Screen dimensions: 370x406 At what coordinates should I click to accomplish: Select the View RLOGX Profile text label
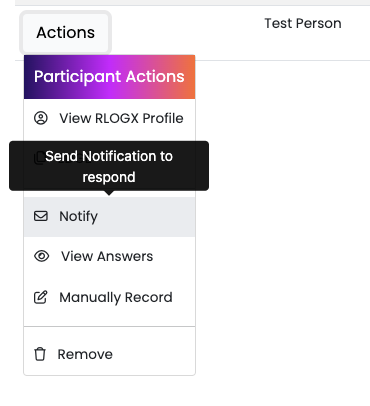[121, 118]
